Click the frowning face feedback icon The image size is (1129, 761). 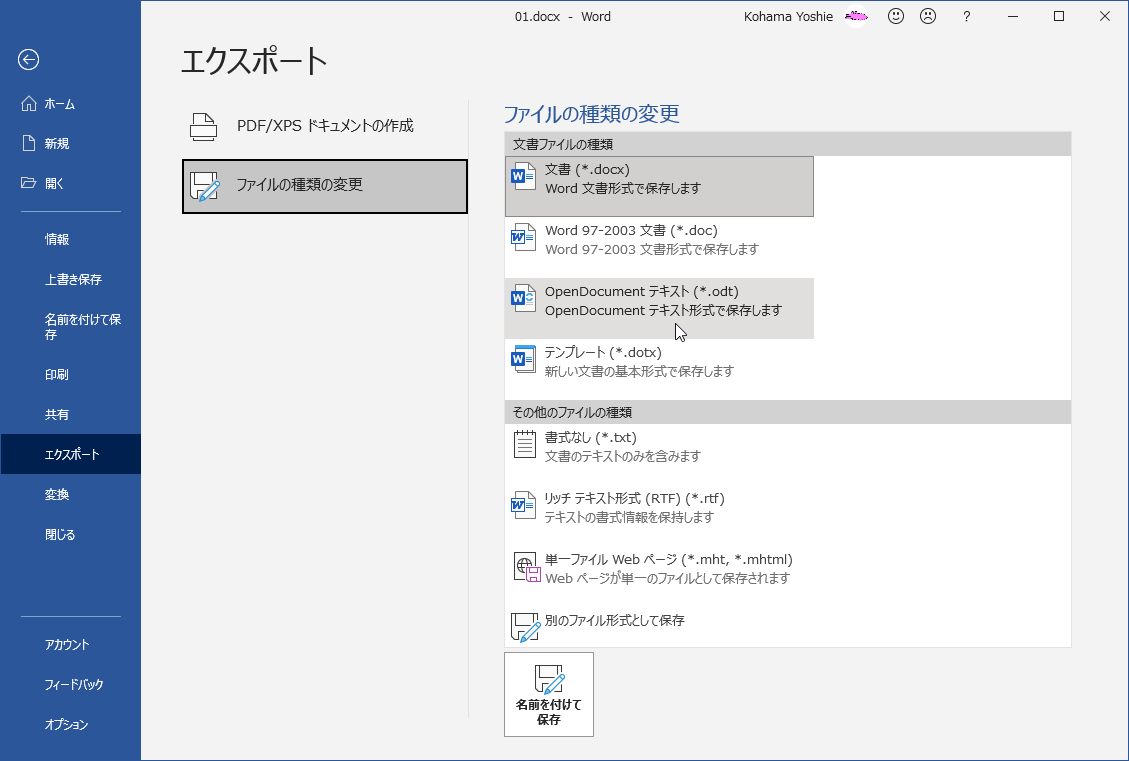pos(928,16)
